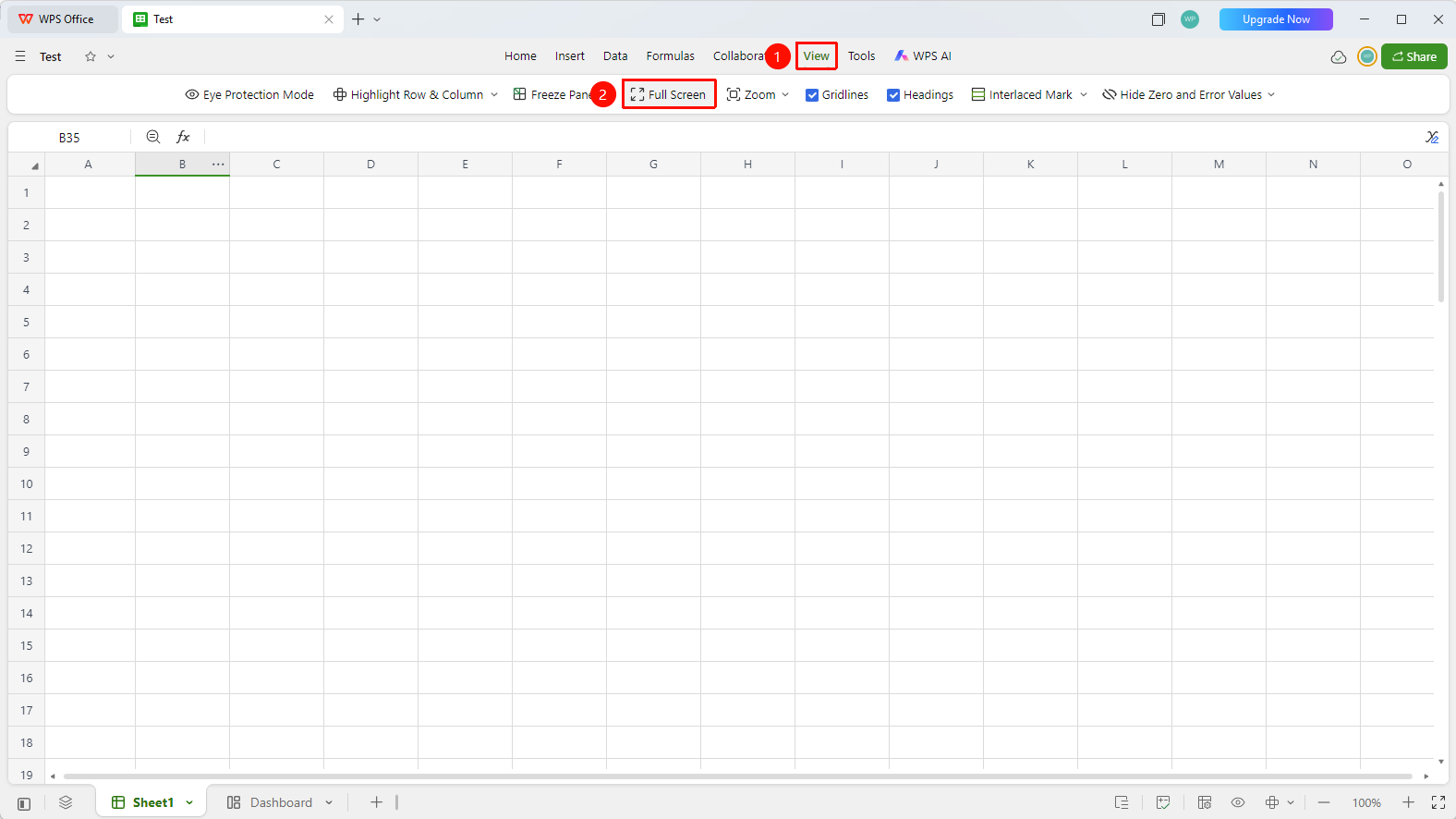This screenshot has width=1456, height=819.
Task: Toggle Highlight Row & Column
Action: coord(408,95)
